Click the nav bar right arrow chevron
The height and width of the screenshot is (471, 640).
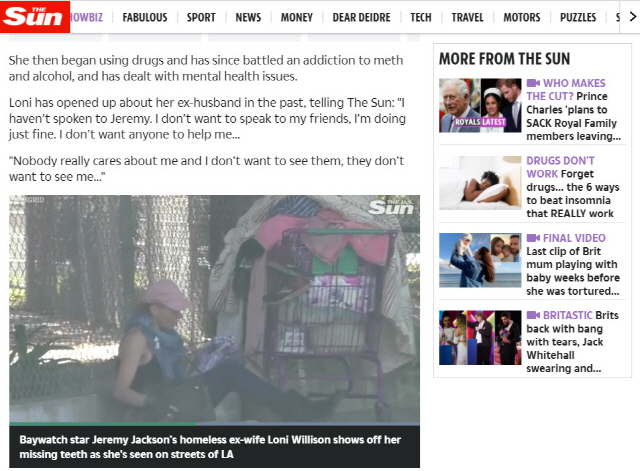632,17
